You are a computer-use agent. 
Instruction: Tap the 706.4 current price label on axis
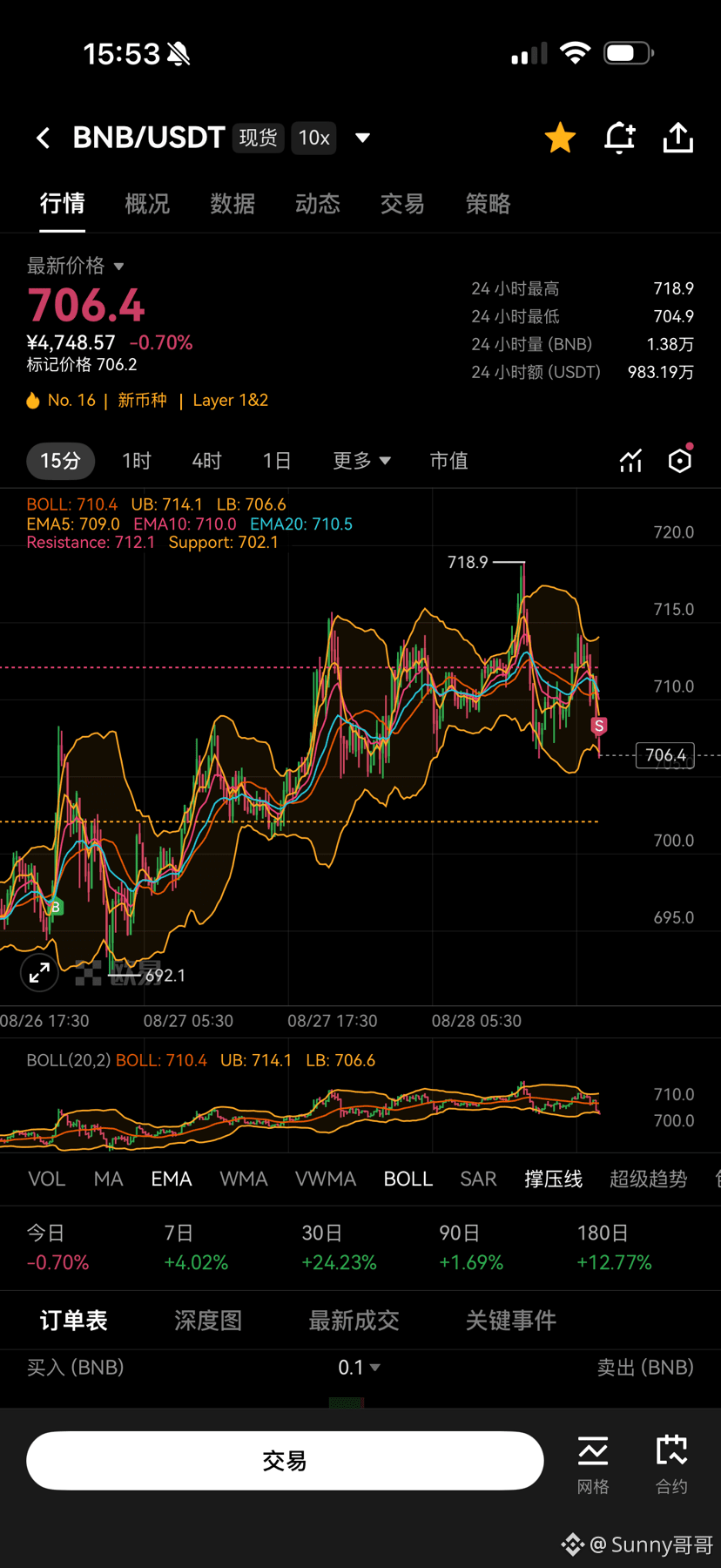coord(666,755)
